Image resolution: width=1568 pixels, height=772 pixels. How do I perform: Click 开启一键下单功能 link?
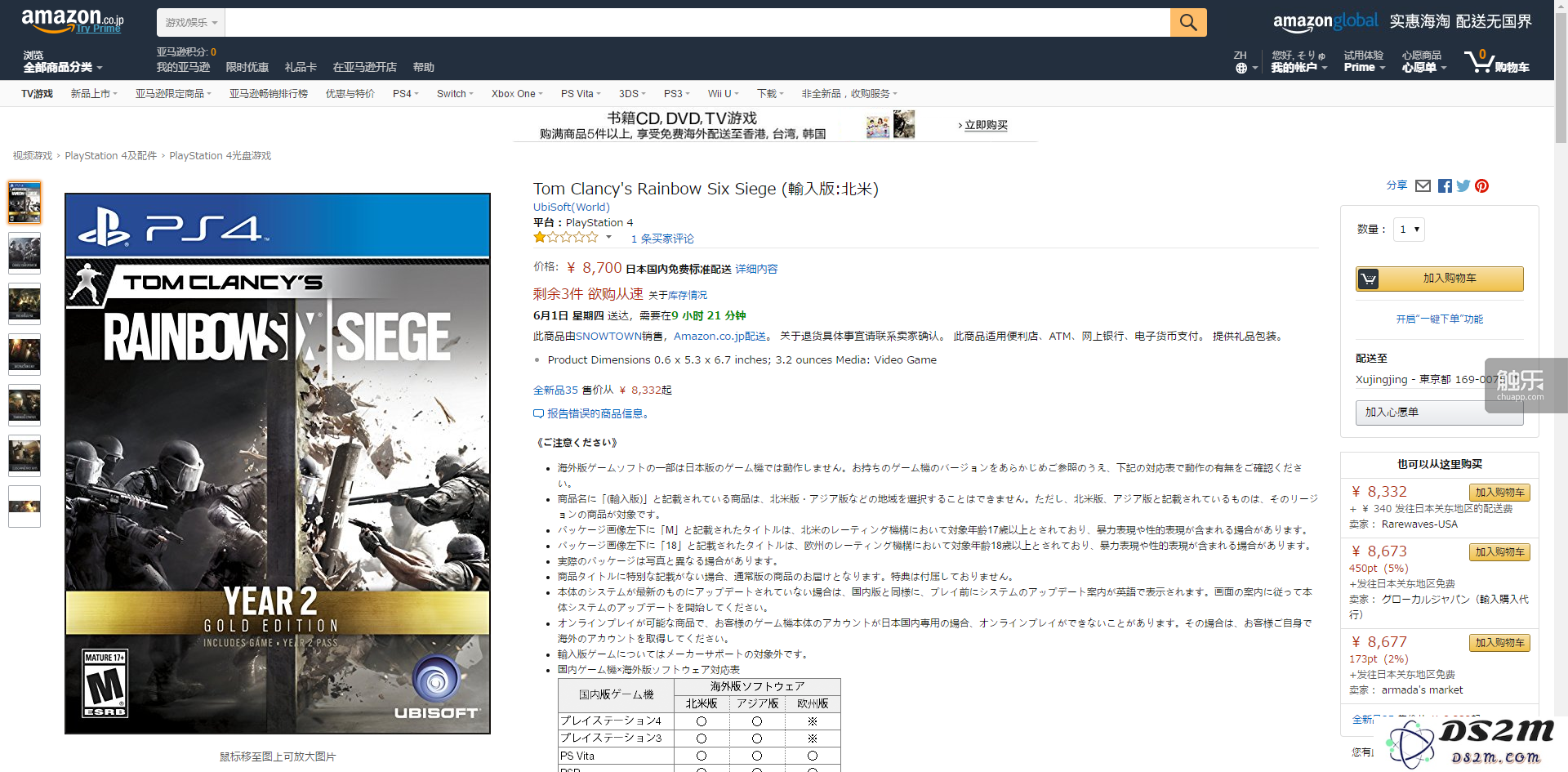(1439, 319)
